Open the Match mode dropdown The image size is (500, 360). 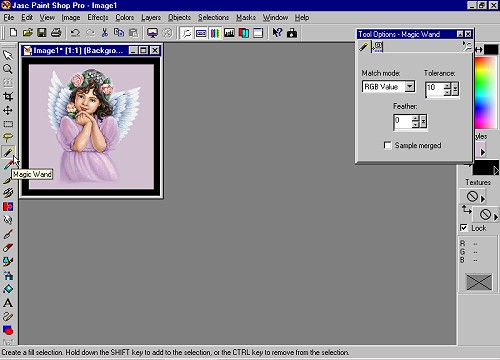click(x=410, y=86)
